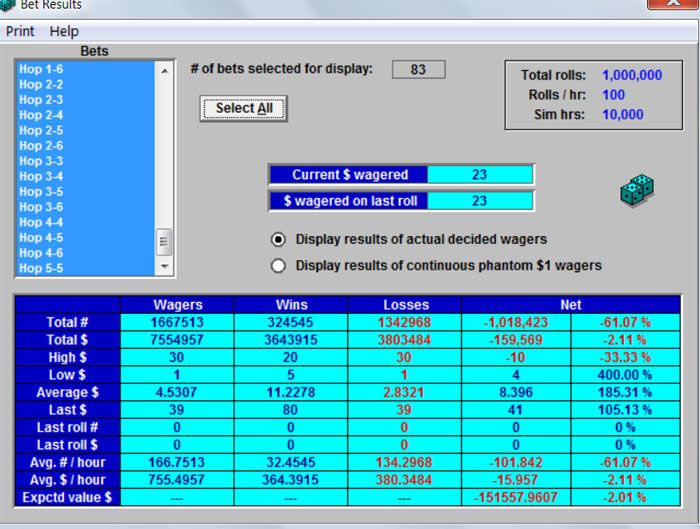Click Avg. $ / hour wins cell 364.3915
This screenshot has height=529, width=700.
[291, 480]
